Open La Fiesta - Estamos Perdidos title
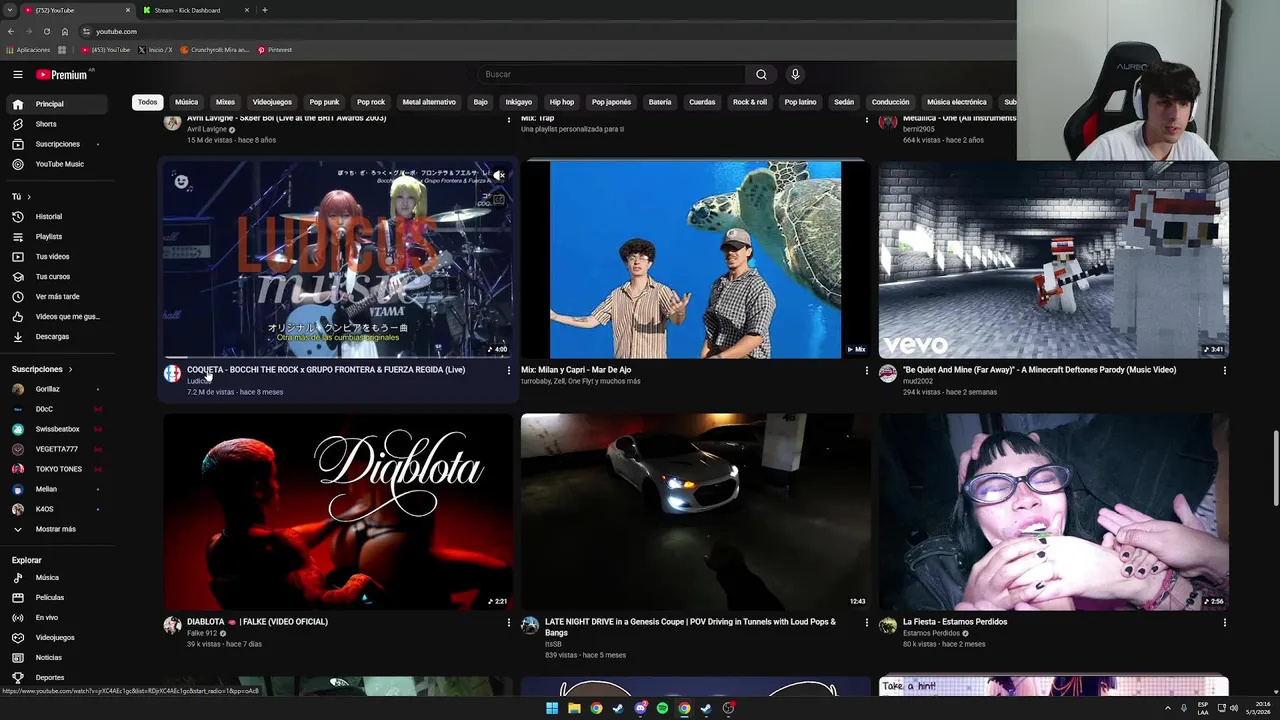1280x720 pixels. pyautogui.click(x=955, y=622)
